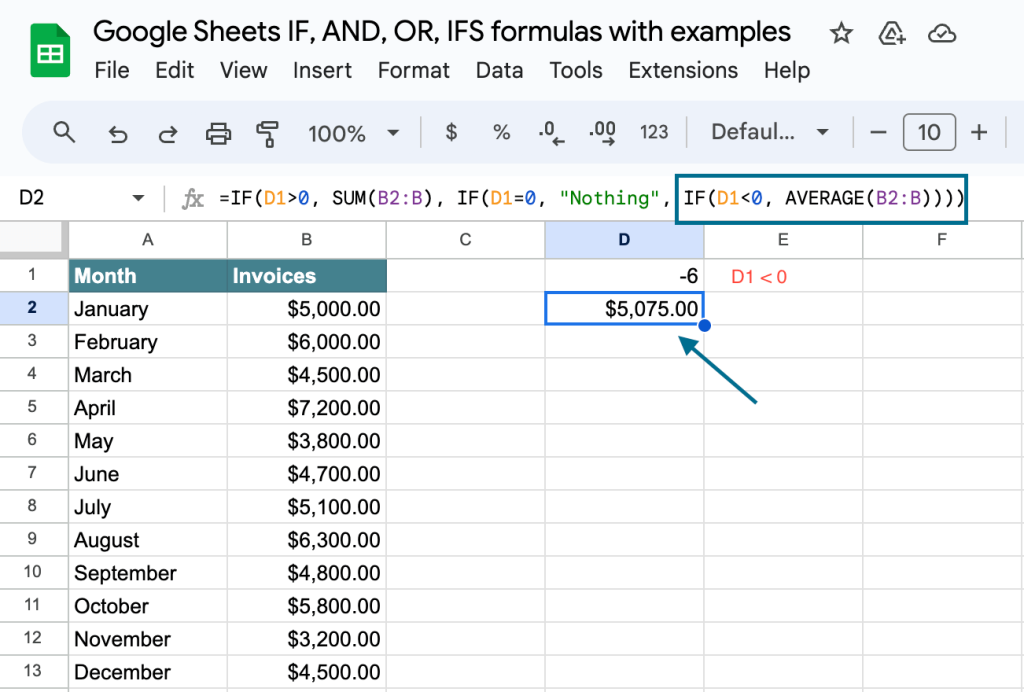Viewport: 1024px width, 692px height.
Task: Format as percent
Action: pyautogui.click(x=501, y=133)
